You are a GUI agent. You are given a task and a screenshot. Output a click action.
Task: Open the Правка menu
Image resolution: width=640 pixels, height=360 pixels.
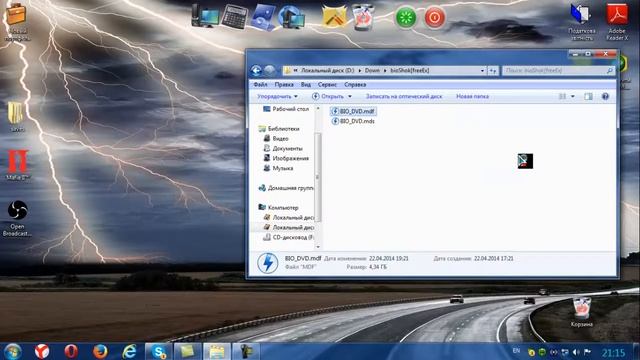pos(284,84)
